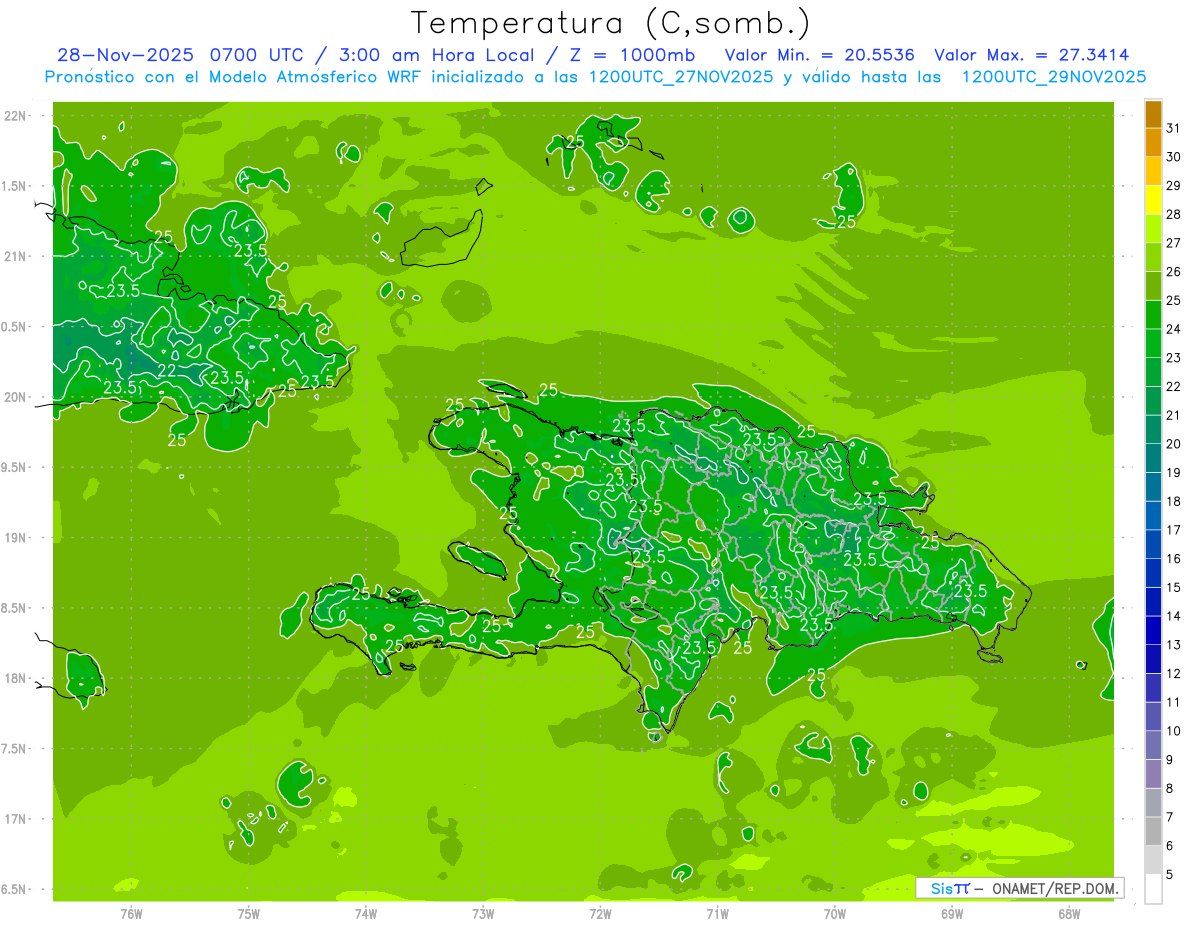Click the "69W" longitude axis label
The image size is (1200, 927).
point(952,913)
